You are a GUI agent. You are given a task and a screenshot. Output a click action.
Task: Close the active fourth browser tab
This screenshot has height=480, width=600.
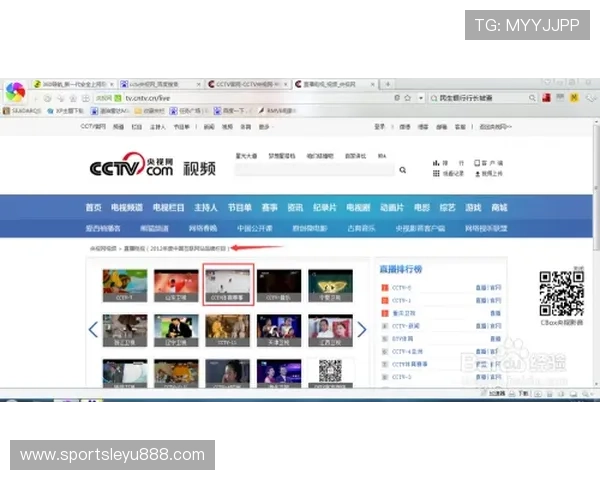pos(372,84)
